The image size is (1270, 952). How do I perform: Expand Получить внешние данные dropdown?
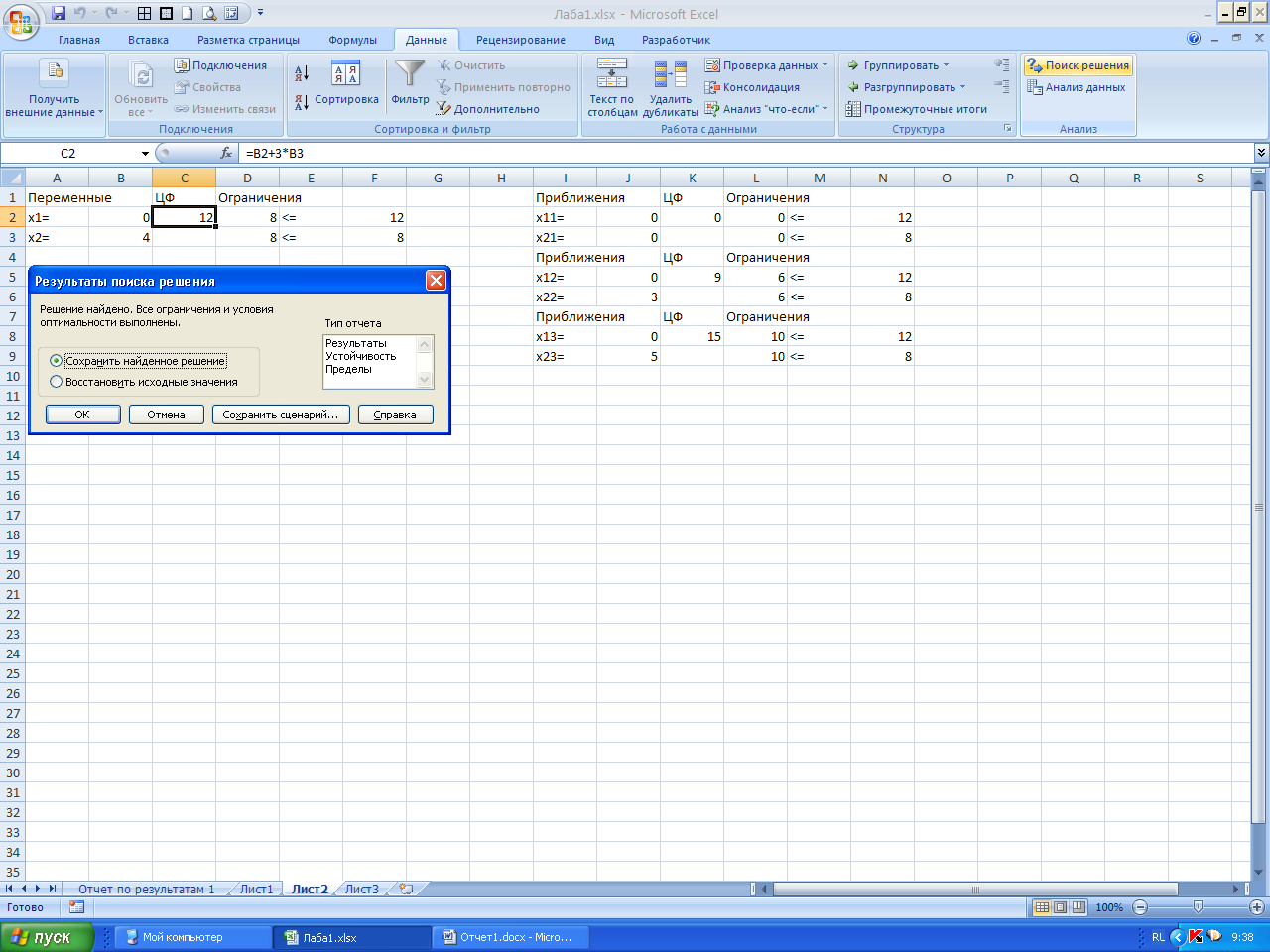pos(100,113)
